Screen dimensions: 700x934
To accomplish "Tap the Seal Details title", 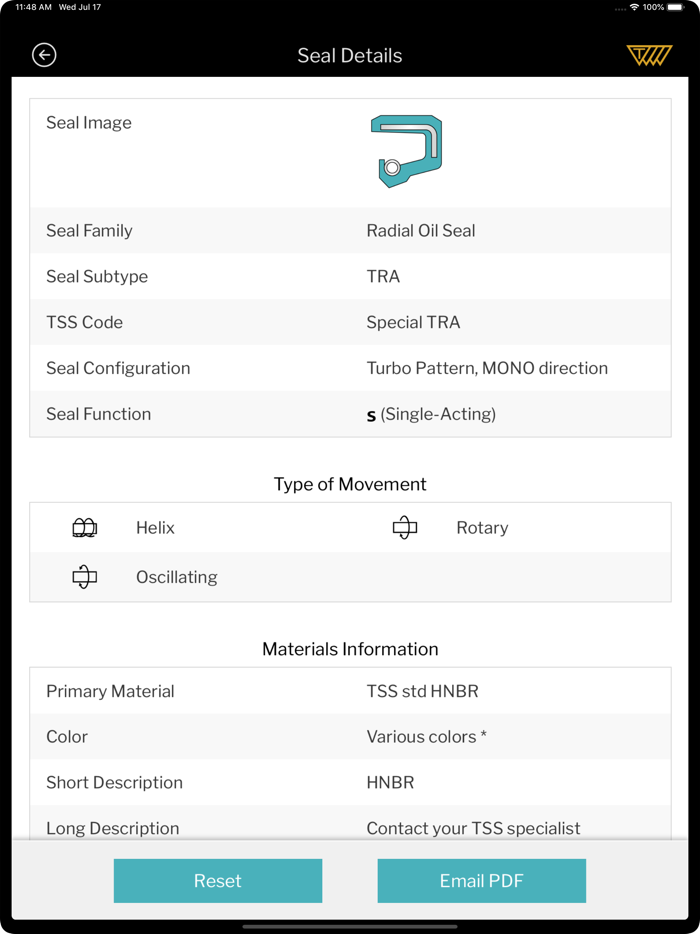I will click(x=350, y=56).
